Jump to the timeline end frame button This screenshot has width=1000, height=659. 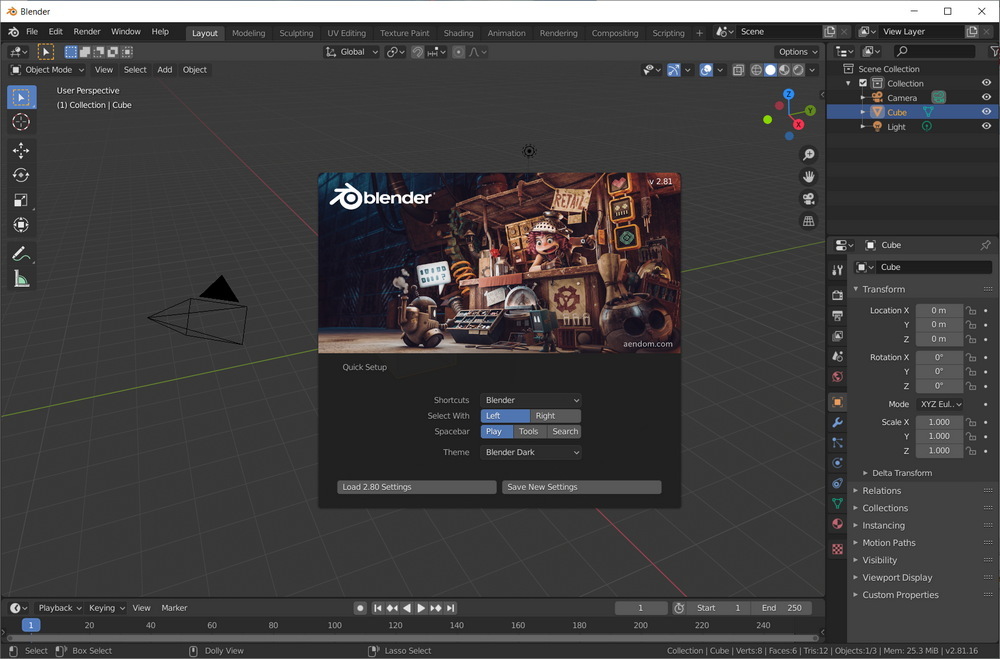450,608
